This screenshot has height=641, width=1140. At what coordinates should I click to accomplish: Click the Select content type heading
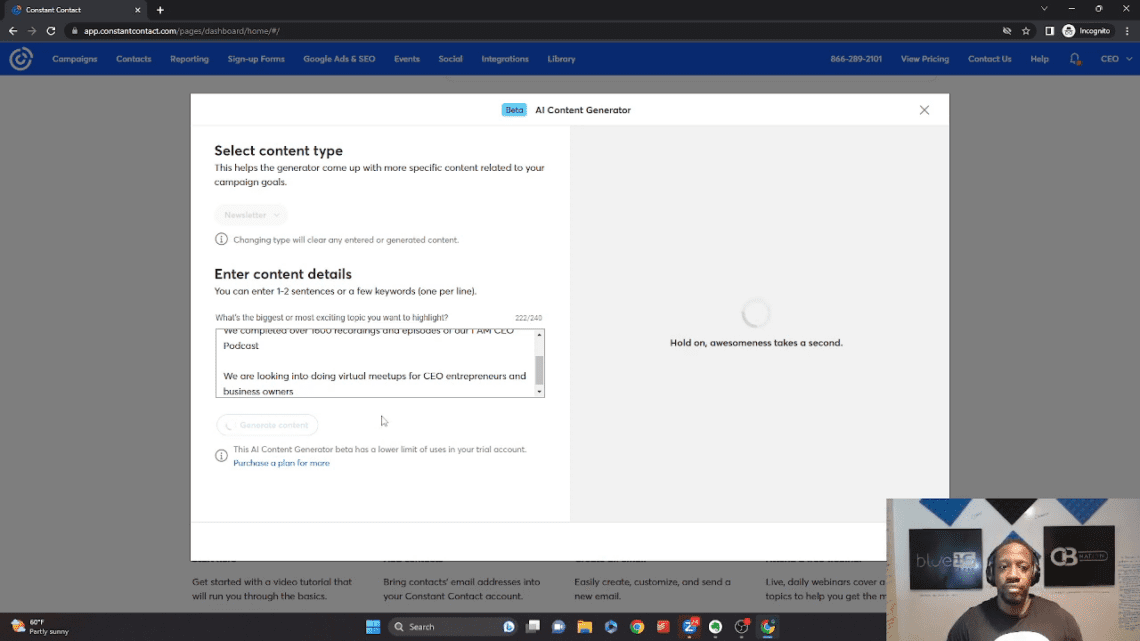click(278, 150)
